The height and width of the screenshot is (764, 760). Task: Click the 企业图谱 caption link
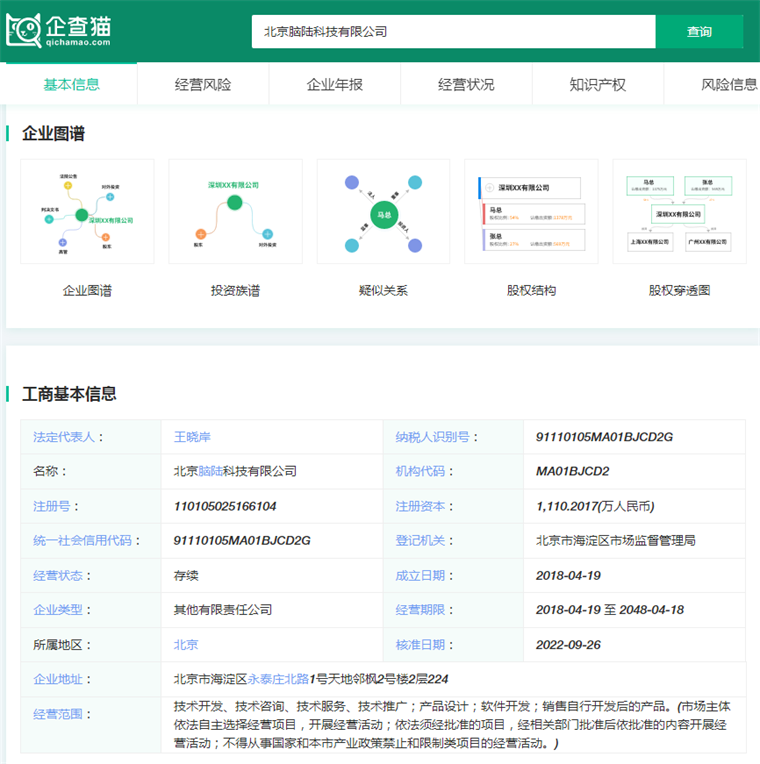[x=87, y=291]
